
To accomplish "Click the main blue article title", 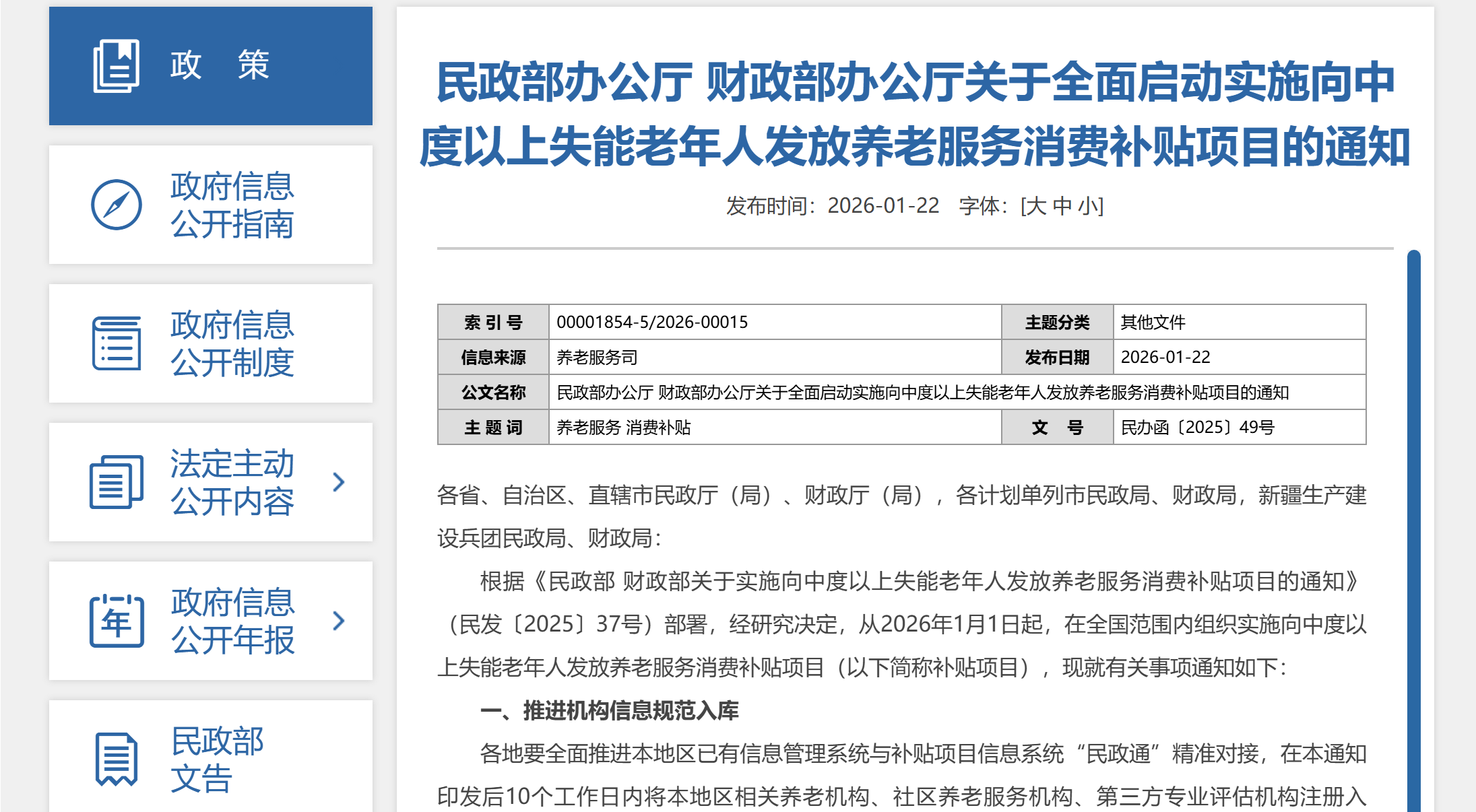I will click(x=915, y=114).
